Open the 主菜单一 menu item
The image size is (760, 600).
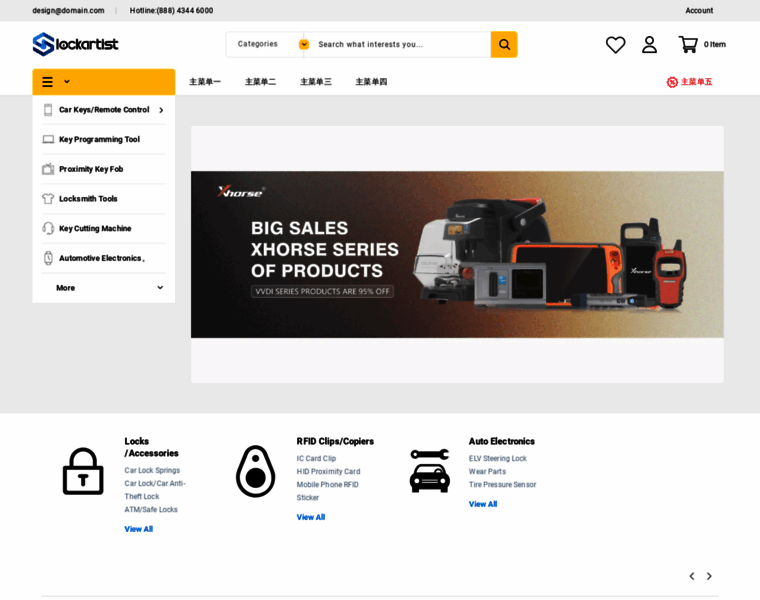(x=205, y=82)
